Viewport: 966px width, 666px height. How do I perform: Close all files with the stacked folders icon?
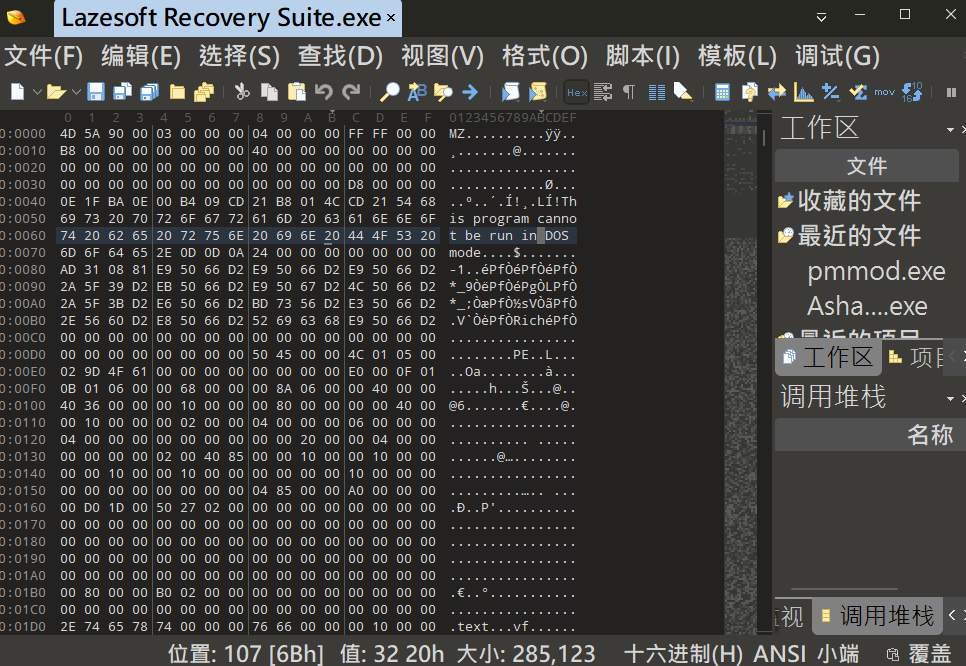204,92
